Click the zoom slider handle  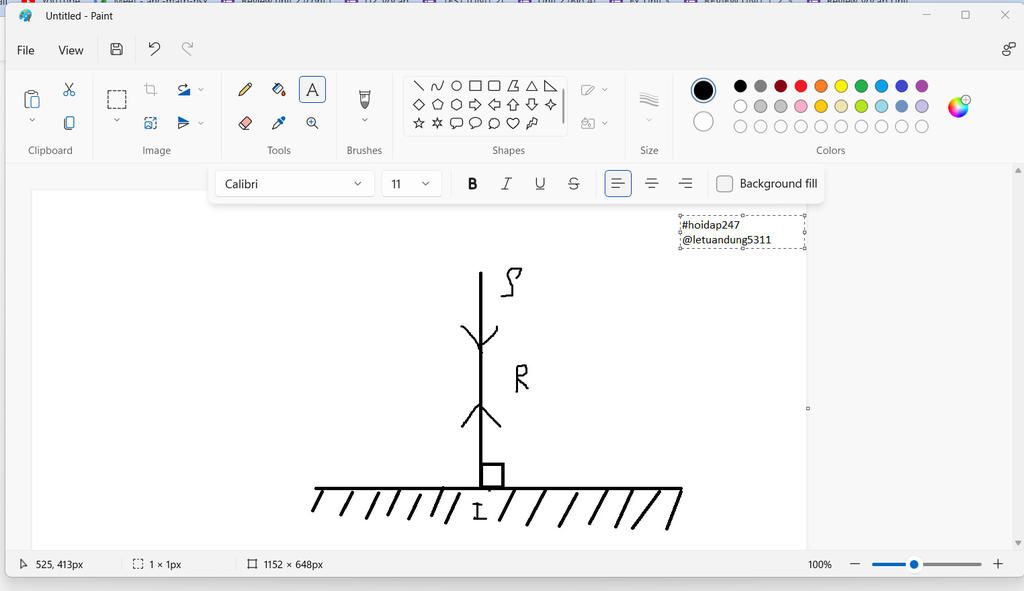click(914, 564)
